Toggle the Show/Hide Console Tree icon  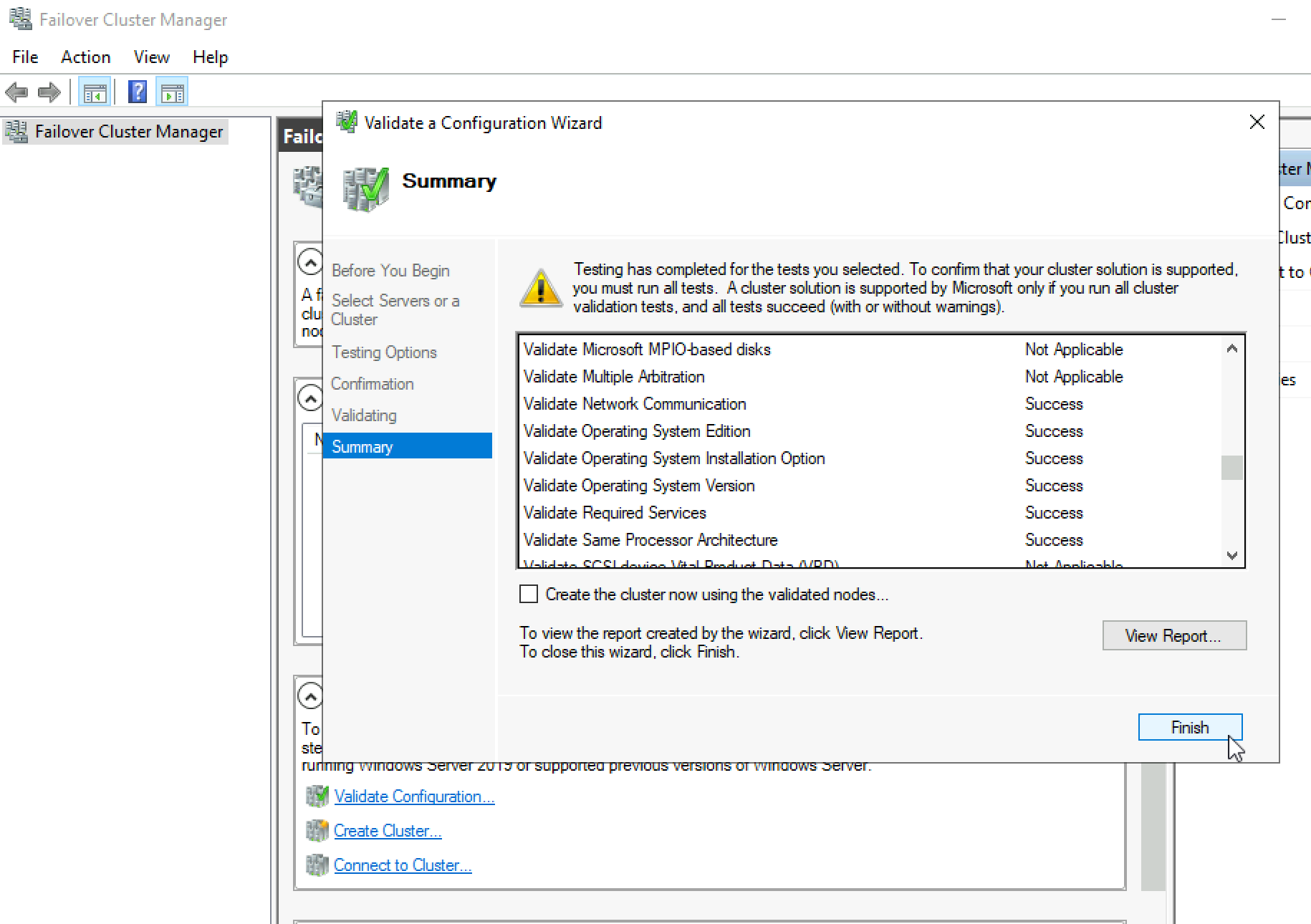pos(95,92)
